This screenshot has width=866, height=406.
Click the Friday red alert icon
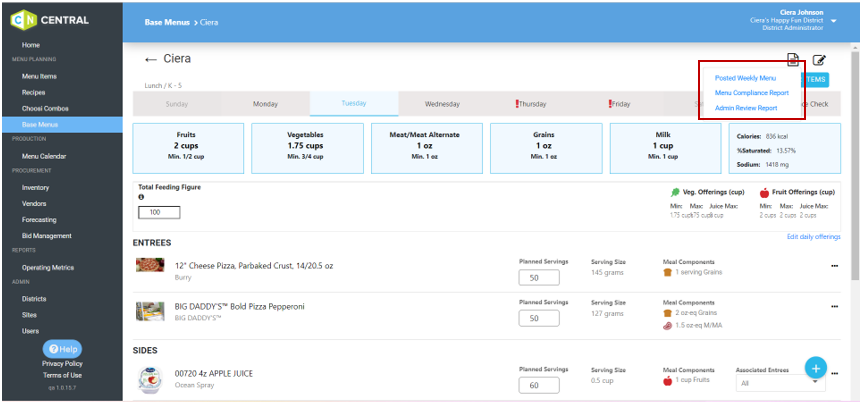pyautogui.click(x=610, y=103)
